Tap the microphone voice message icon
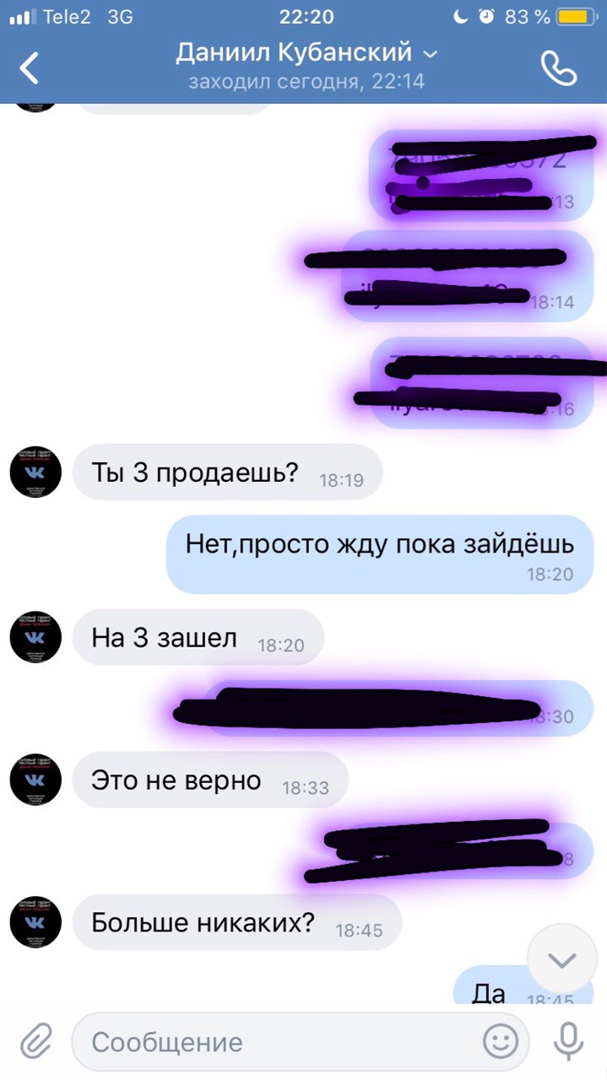This screenshot has width=607, height=1080. (568, 1041)
